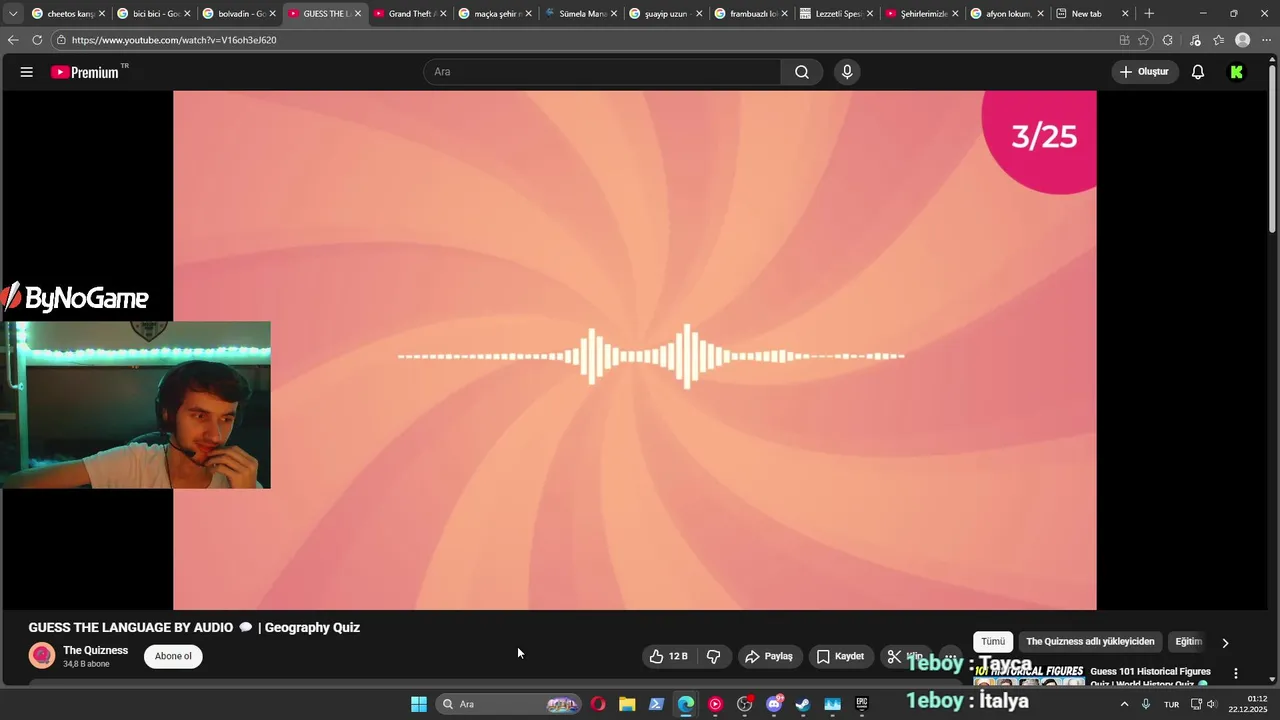Show hidden system tray icons
Viewport: 1280px width, 720px height.
pyautogui.click(x=1124, y=704)
